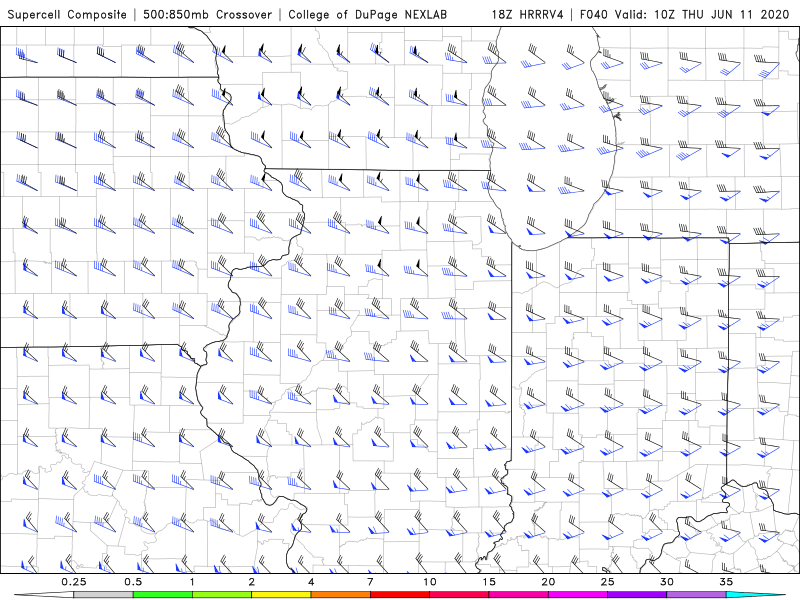Select the green swatch between 0.5 and 1
The height and width of the screenshot is (600, 800).
click(x=163, y=595)
